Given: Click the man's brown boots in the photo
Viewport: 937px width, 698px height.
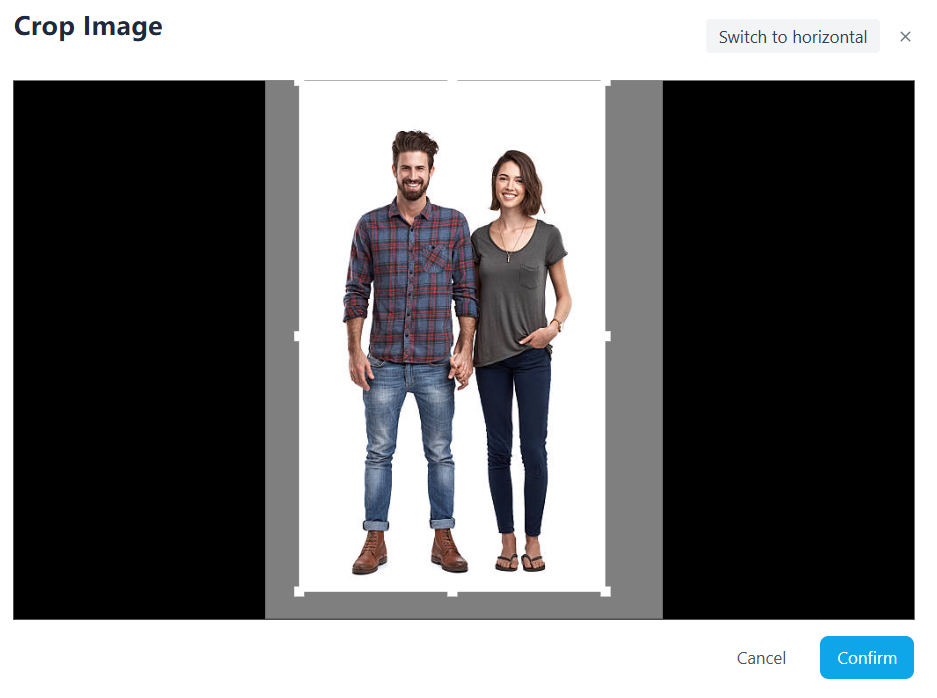Looking at the screenshot, I should coord(409,552).
